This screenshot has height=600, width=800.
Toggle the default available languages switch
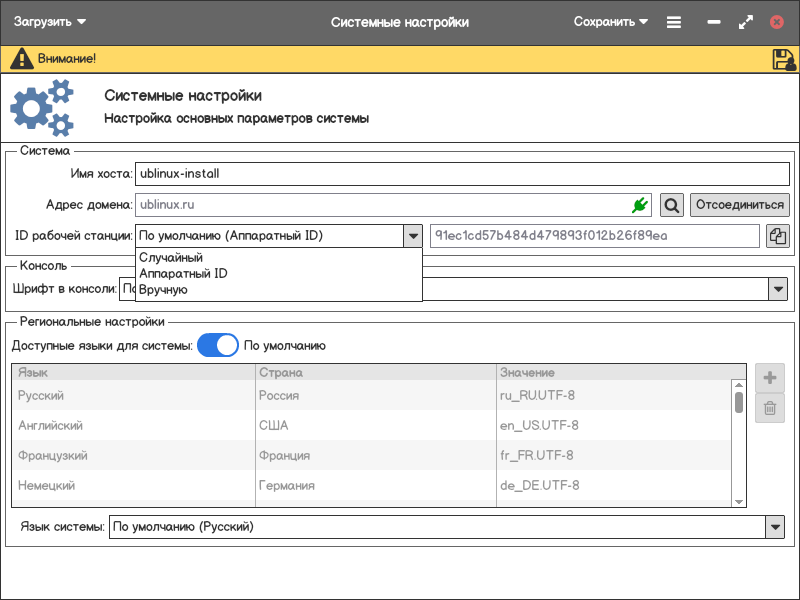point(218,345)
